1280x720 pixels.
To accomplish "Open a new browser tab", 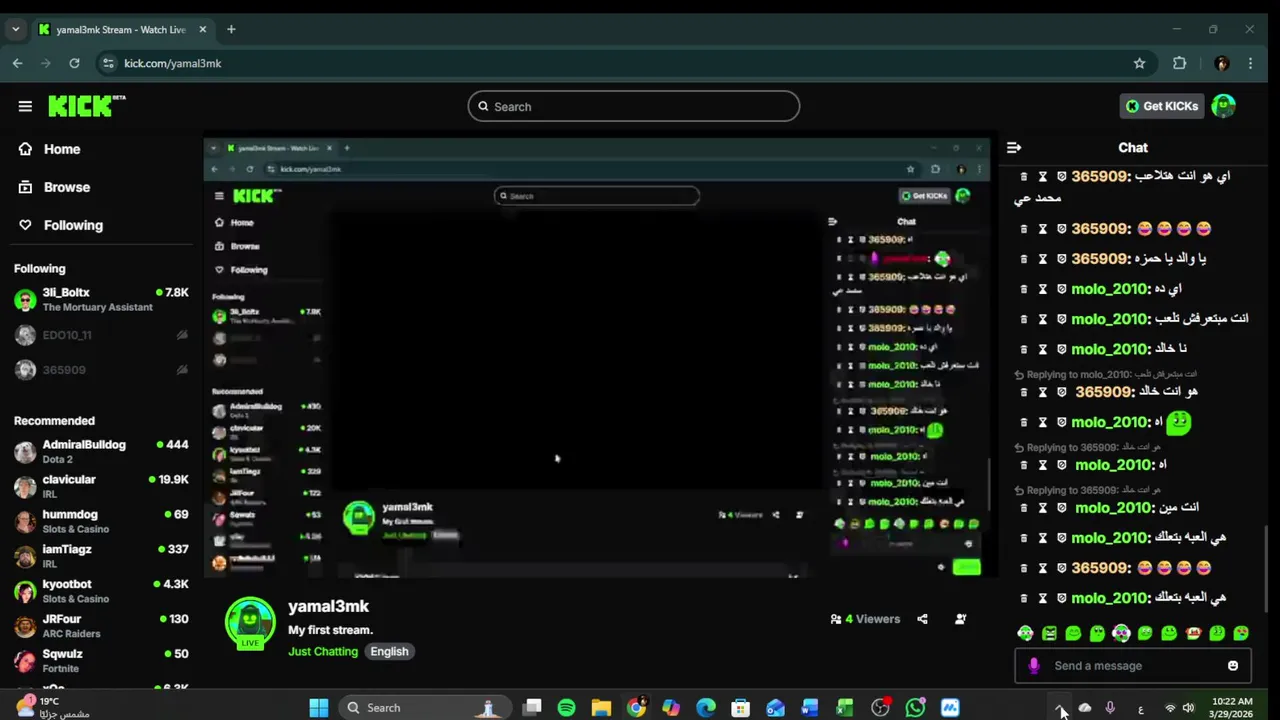I will pyautogui.click(x=231, y=29).
